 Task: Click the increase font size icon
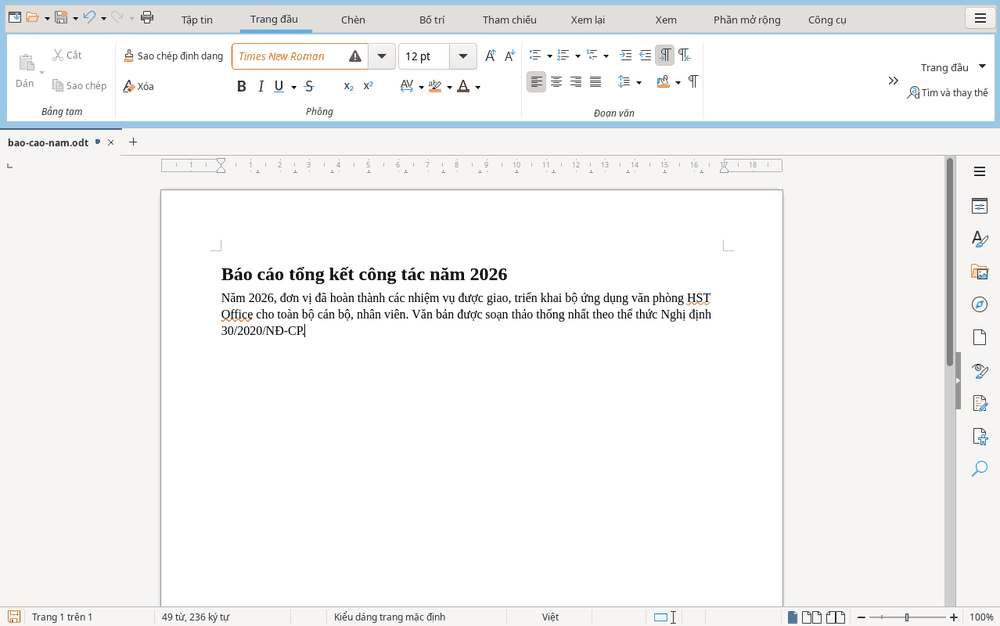(490, 56)
